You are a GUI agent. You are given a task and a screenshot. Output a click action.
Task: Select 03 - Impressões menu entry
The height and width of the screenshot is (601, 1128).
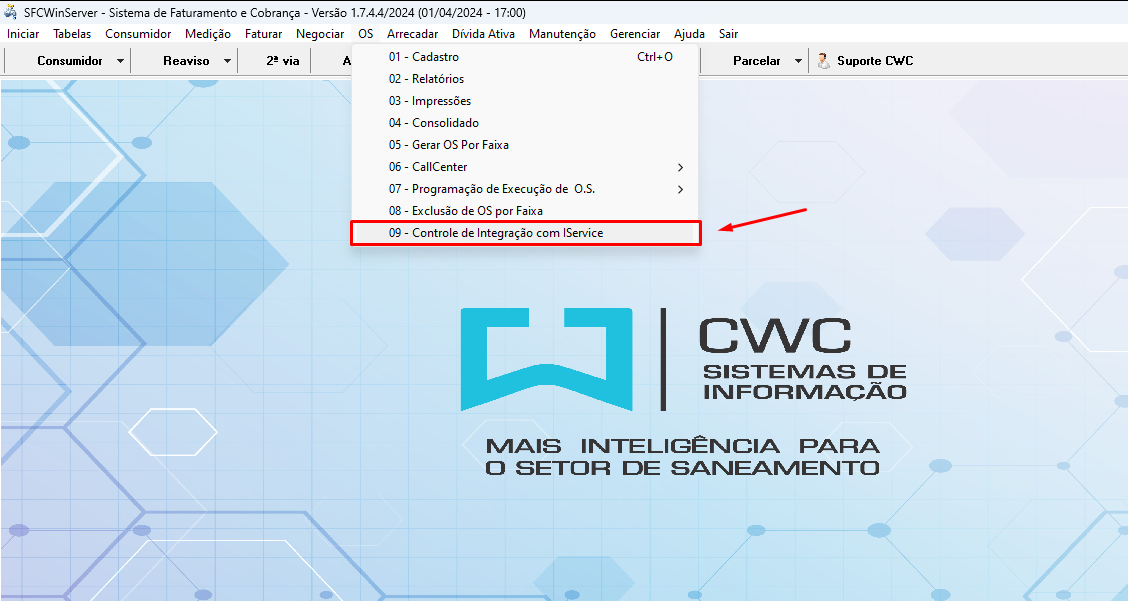(430, 101)
